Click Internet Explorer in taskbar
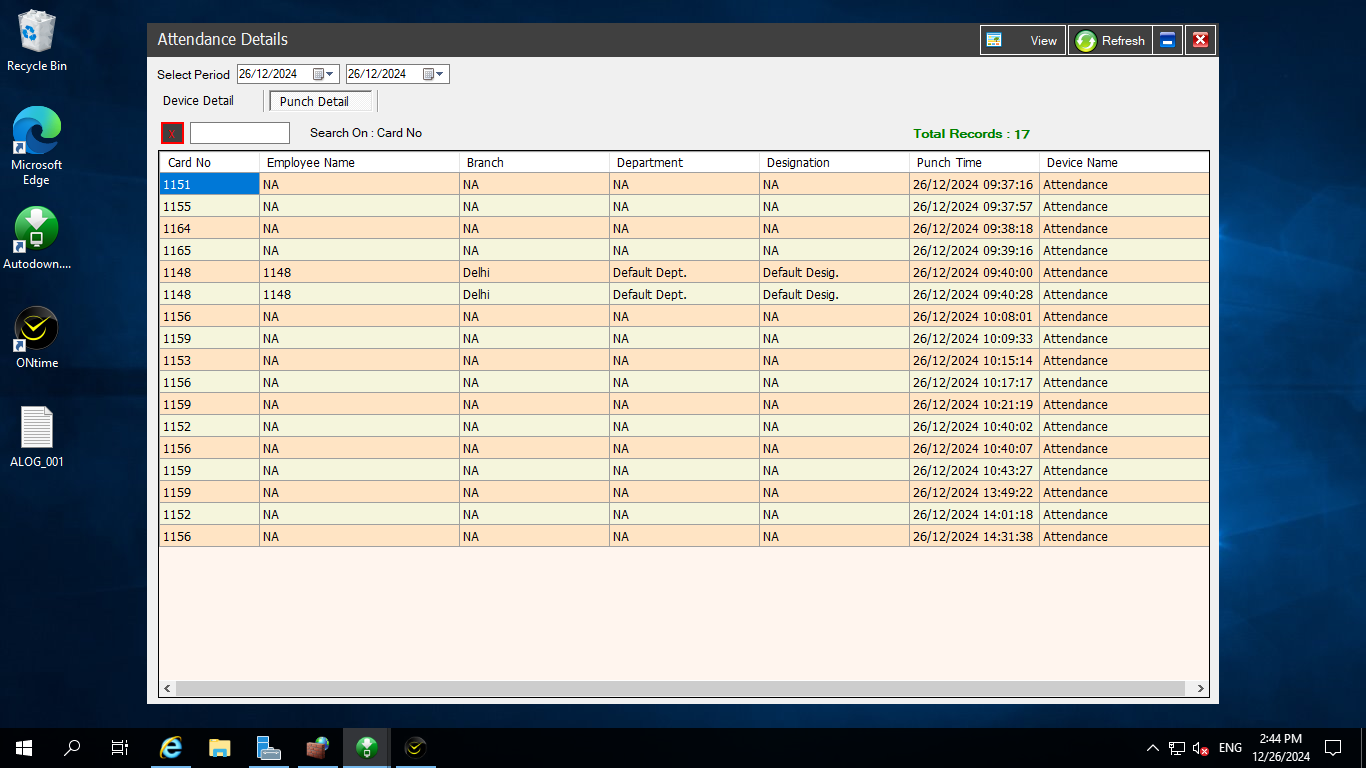 172,747
